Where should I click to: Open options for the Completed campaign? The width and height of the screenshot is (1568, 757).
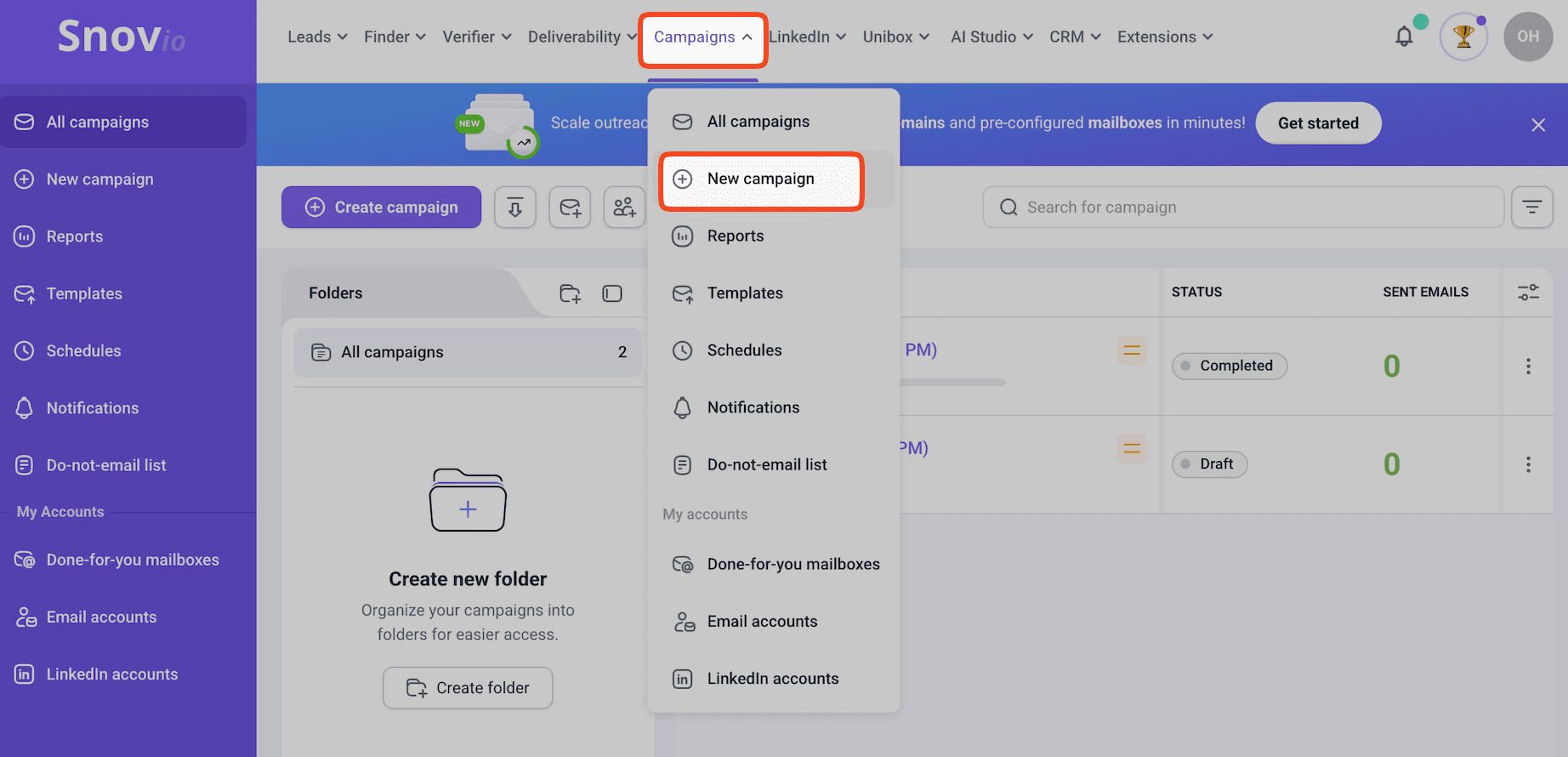[1528, 366]
